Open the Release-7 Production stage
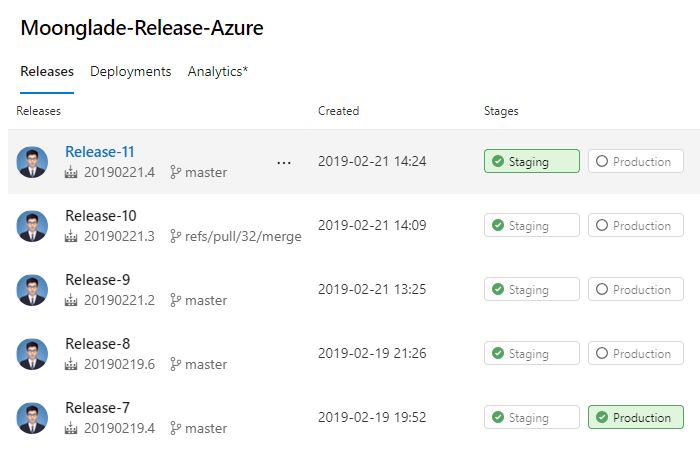This screenshot has height=463, width=700. click(x=636, y=417)
